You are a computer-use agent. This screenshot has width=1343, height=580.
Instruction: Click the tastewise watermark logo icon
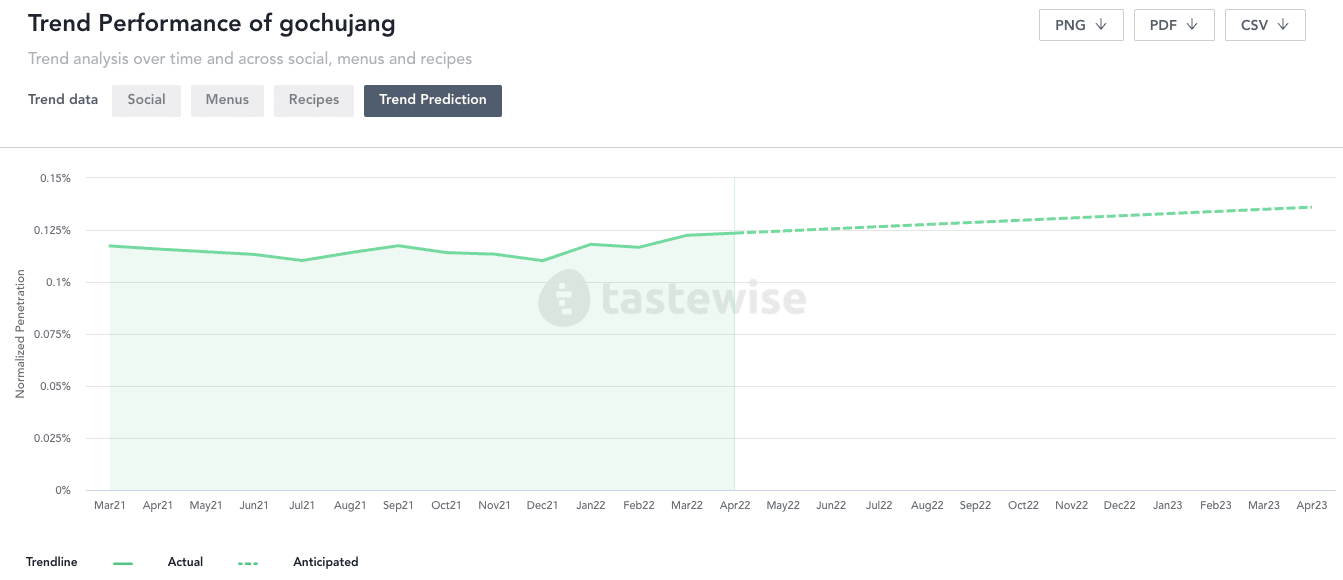coord(564,299)
